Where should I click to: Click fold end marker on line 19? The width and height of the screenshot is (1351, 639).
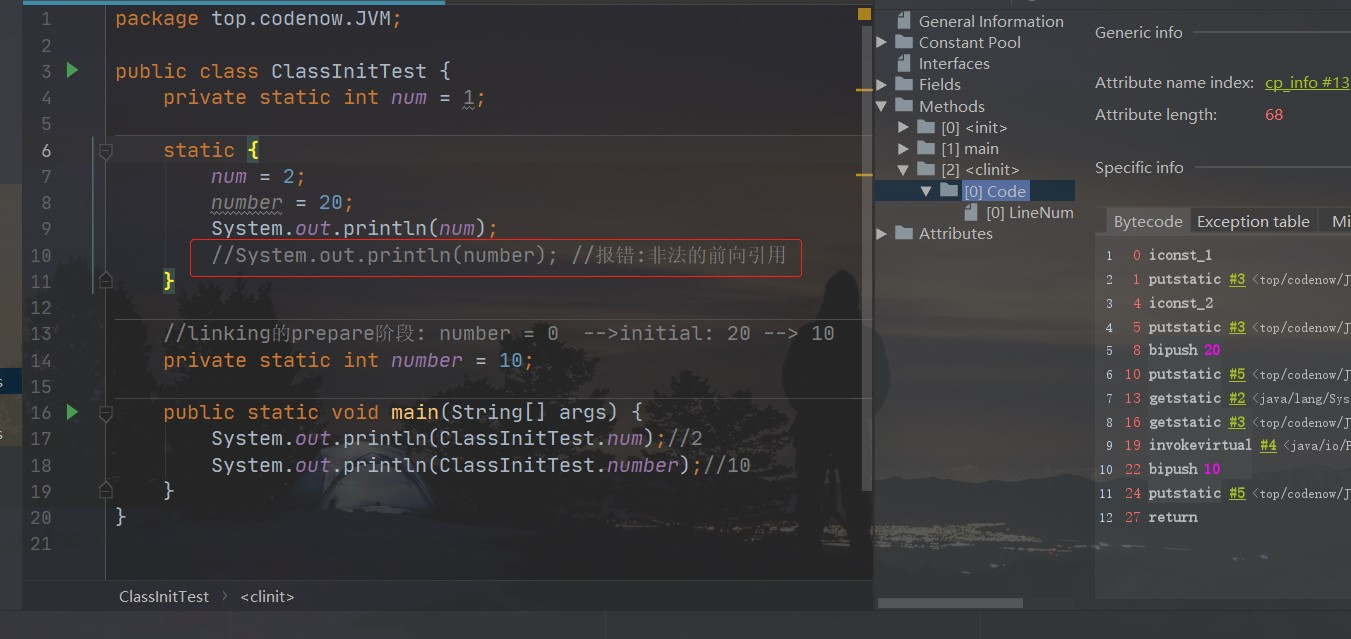(105, 490)
